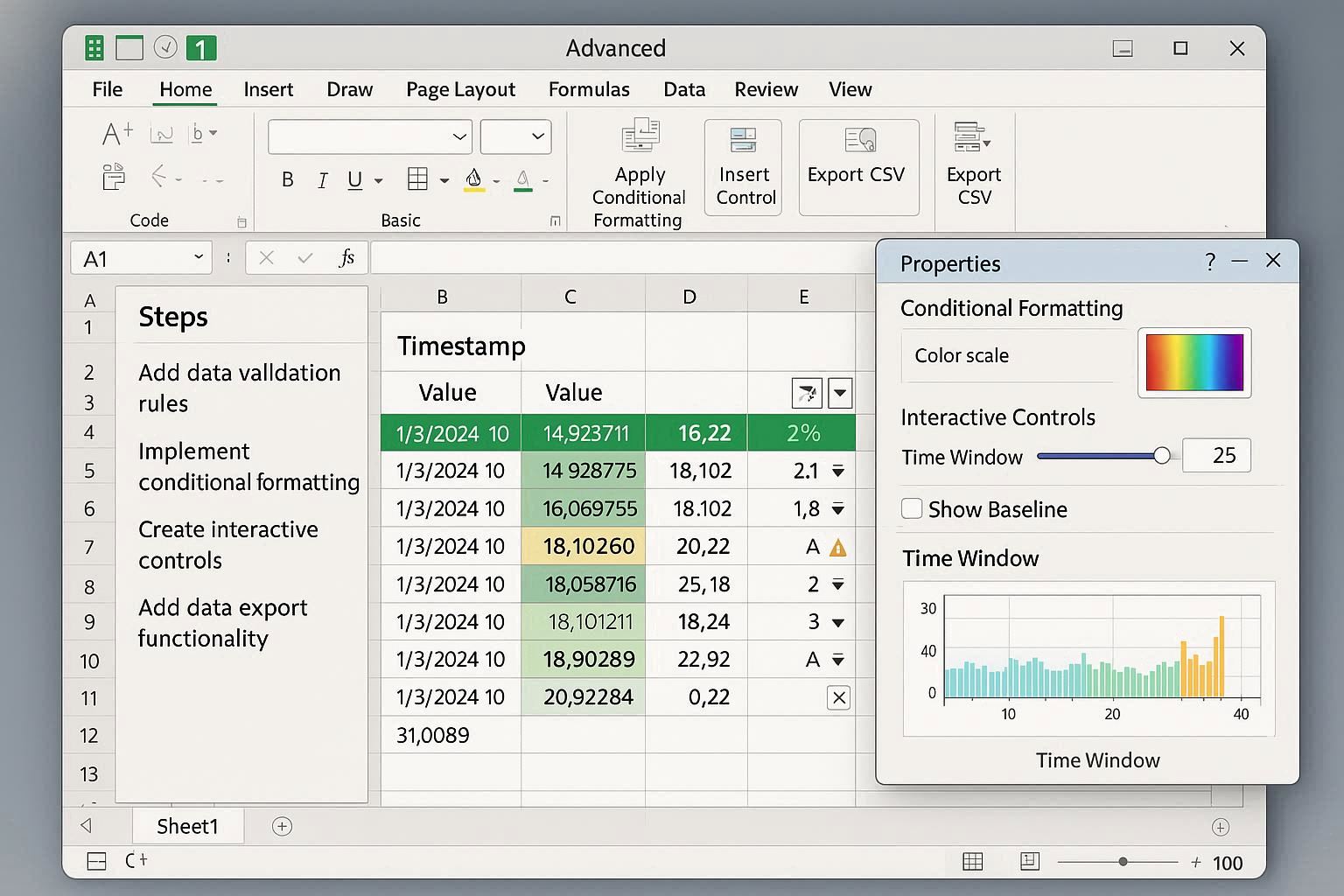Click the yellow fill color icon
The width and height of the screenshot is (1344, 896).
click(475, 179)
